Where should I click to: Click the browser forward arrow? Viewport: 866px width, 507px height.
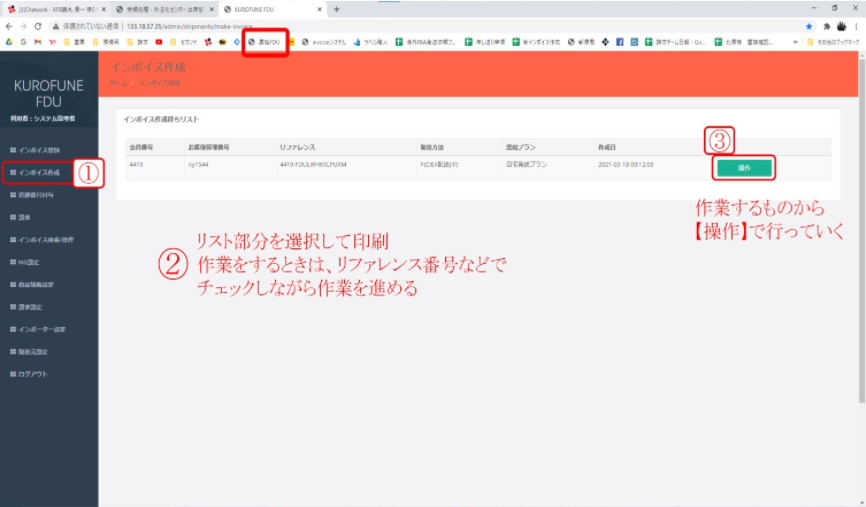[x=23, y=26]
